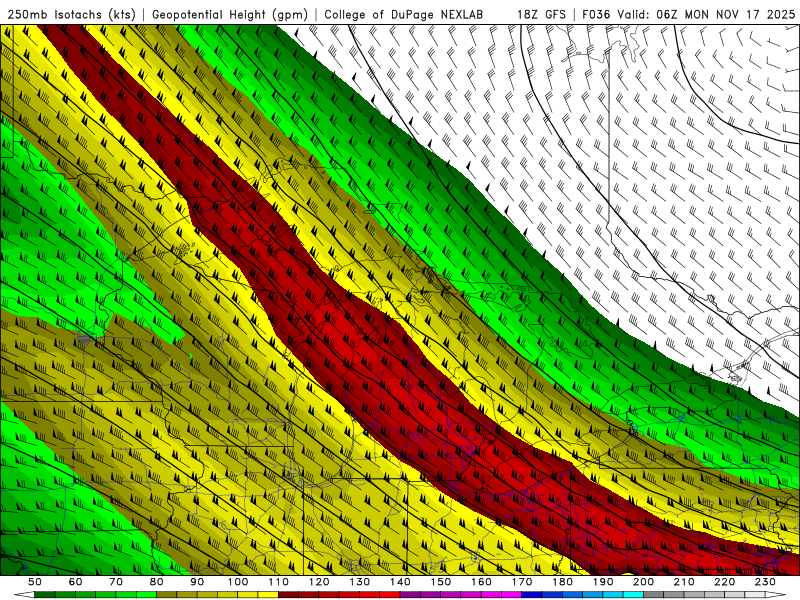The height and width of the screenshot is (600, 800).
Task: Click the 120 knot legend label
Action: (x=319, y=582)
